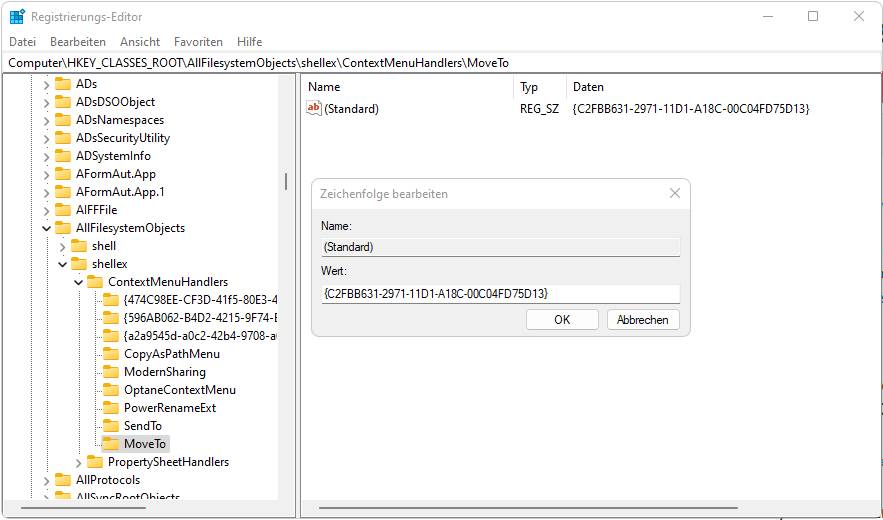Click the registry path address bar
This screenshot has width=883, height=520.
(442, 63)
